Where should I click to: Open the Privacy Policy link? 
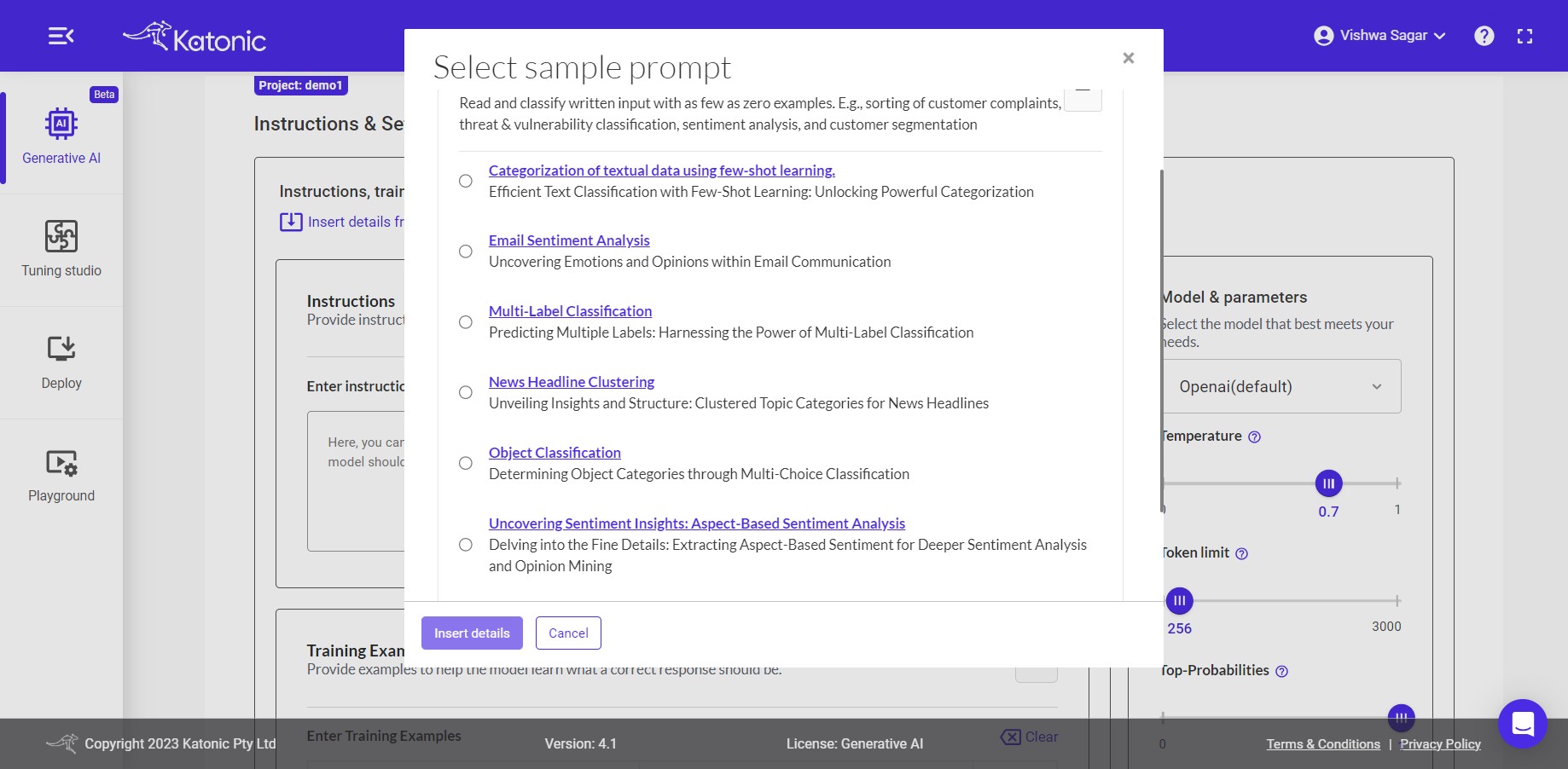click(x=1440, y=744)
